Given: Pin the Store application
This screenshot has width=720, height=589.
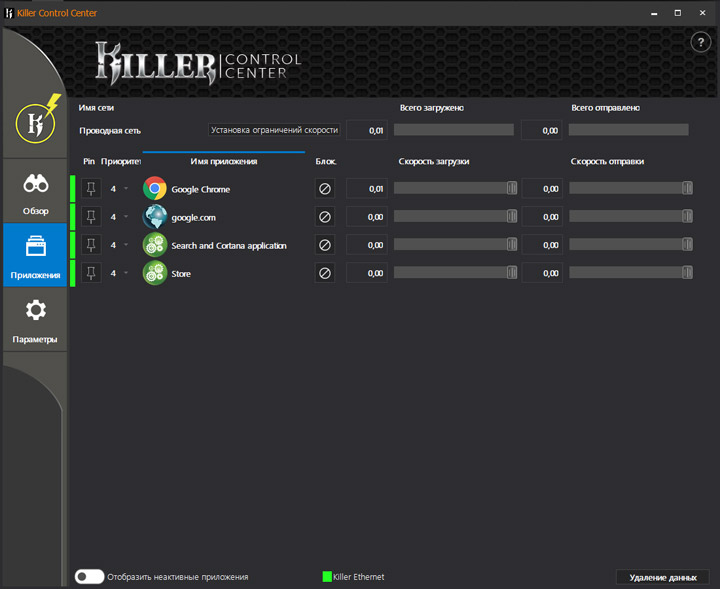Looking at the screenshot, I should (91, 273).
